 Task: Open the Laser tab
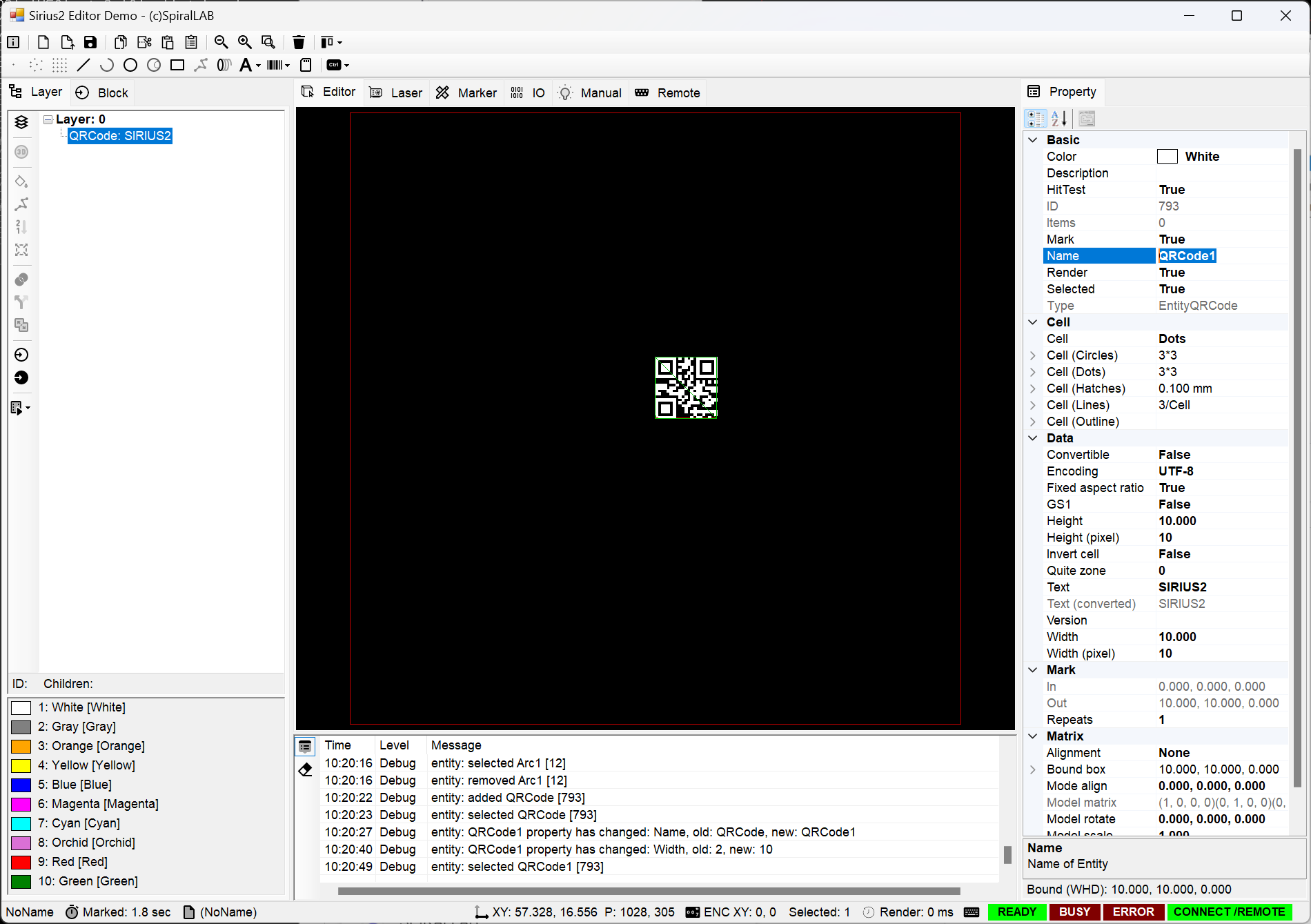click(x=396, y=92)
